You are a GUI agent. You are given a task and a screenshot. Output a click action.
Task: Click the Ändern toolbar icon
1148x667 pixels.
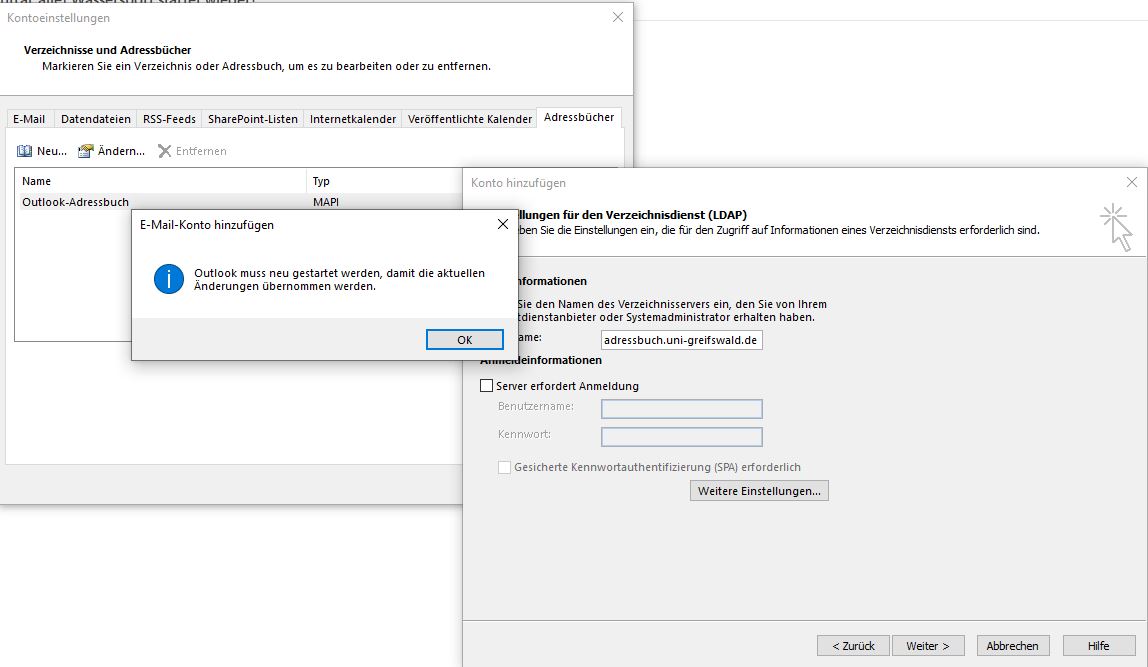tap(86, 151)
